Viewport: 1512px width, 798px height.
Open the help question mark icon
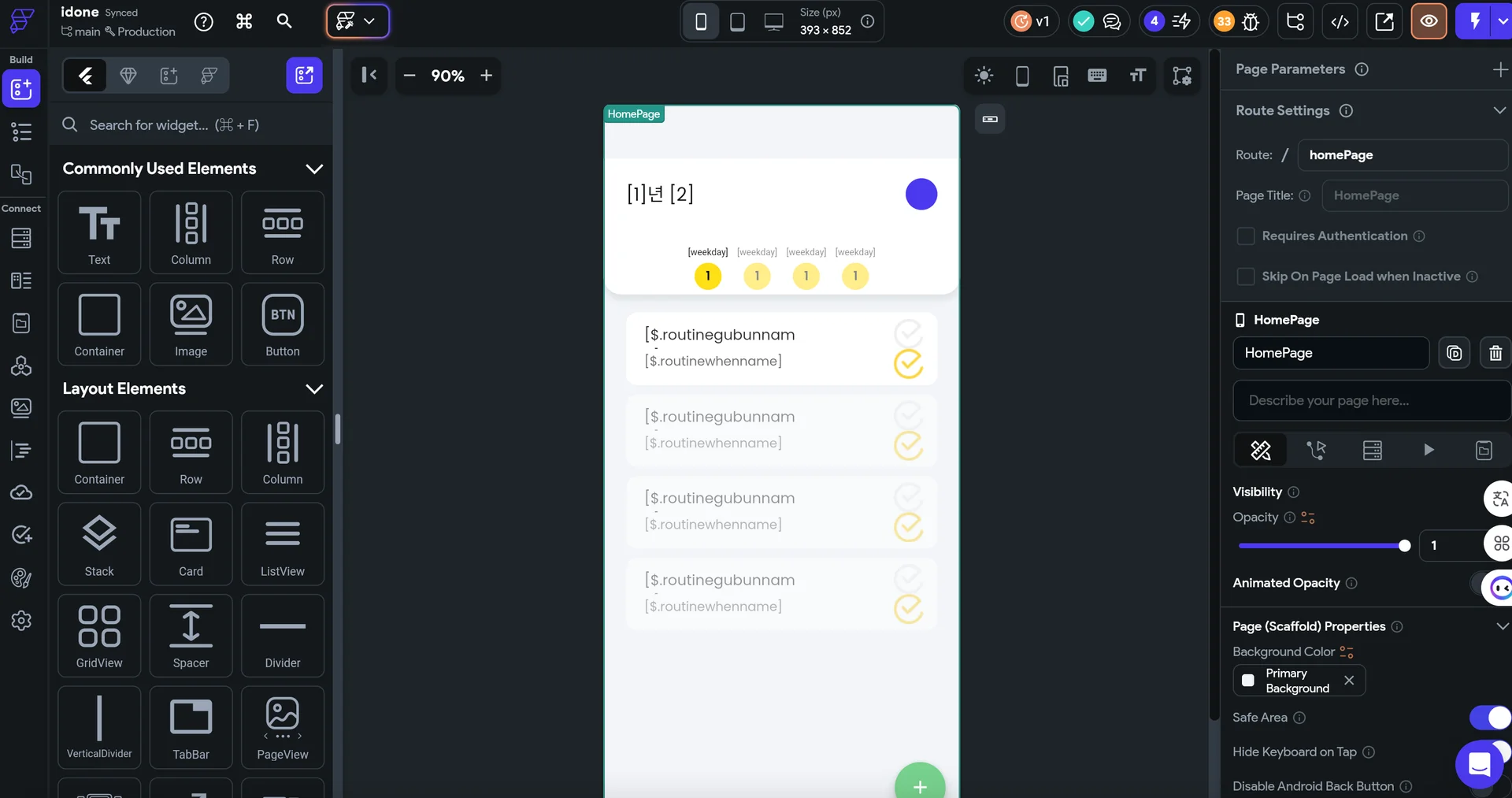204,22
